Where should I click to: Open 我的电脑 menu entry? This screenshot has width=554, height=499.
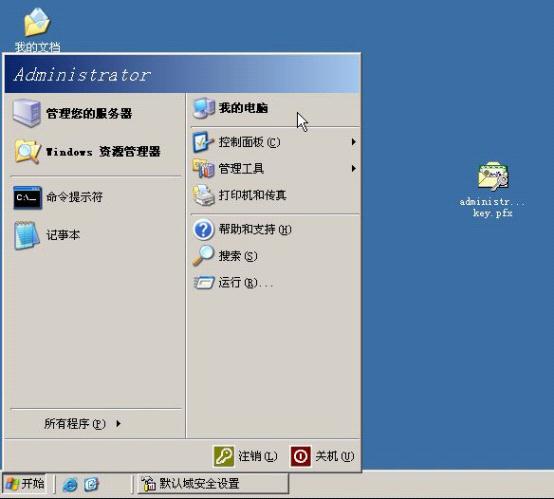click(275, 108)
